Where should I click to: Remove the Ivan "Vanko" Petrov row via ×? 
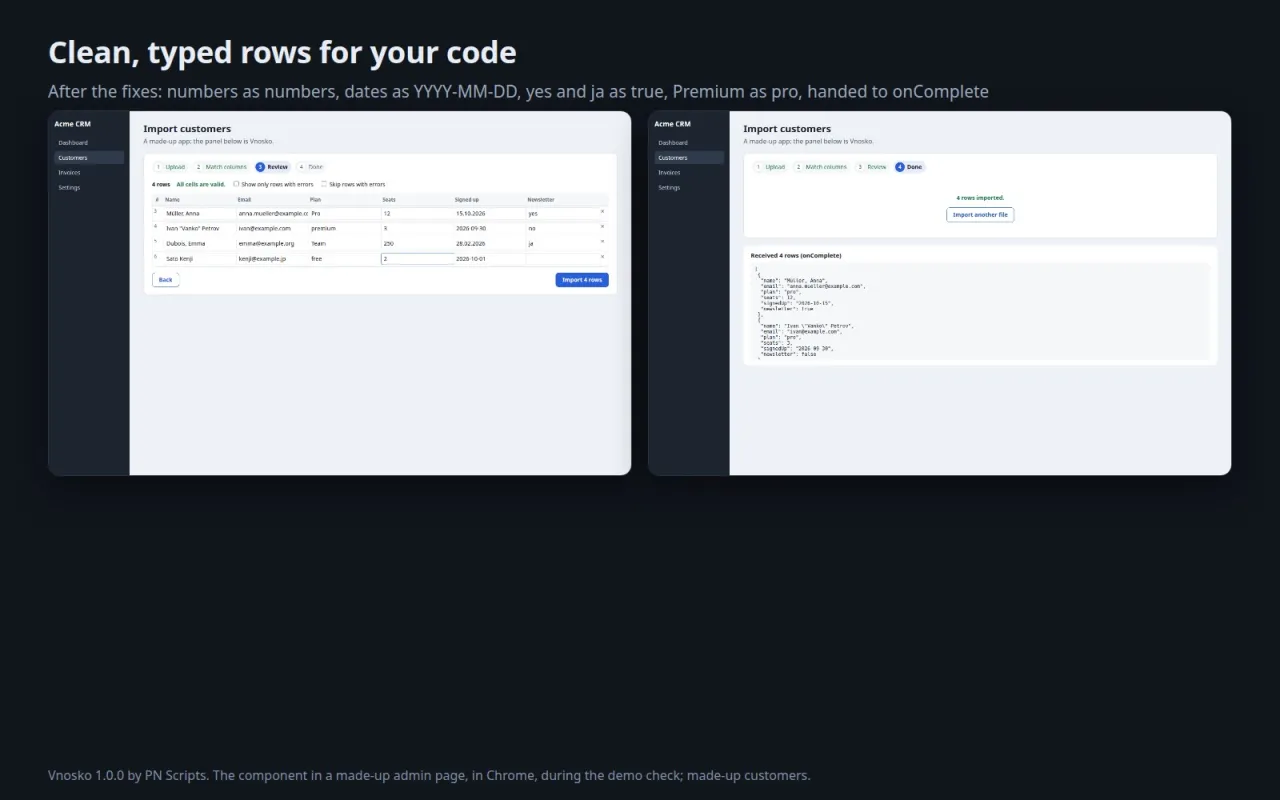click(602, 227)
